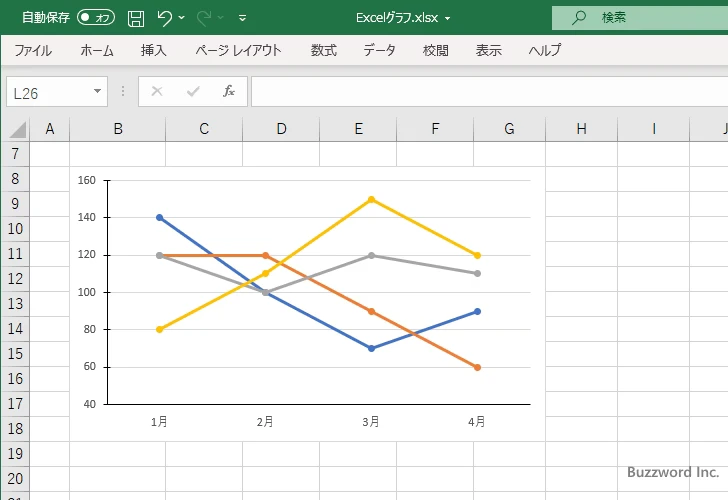Click the fx Insert Function icon
The width and height of the screenshot is (728, 500).
pyautogui.click(x=229, y=91)
